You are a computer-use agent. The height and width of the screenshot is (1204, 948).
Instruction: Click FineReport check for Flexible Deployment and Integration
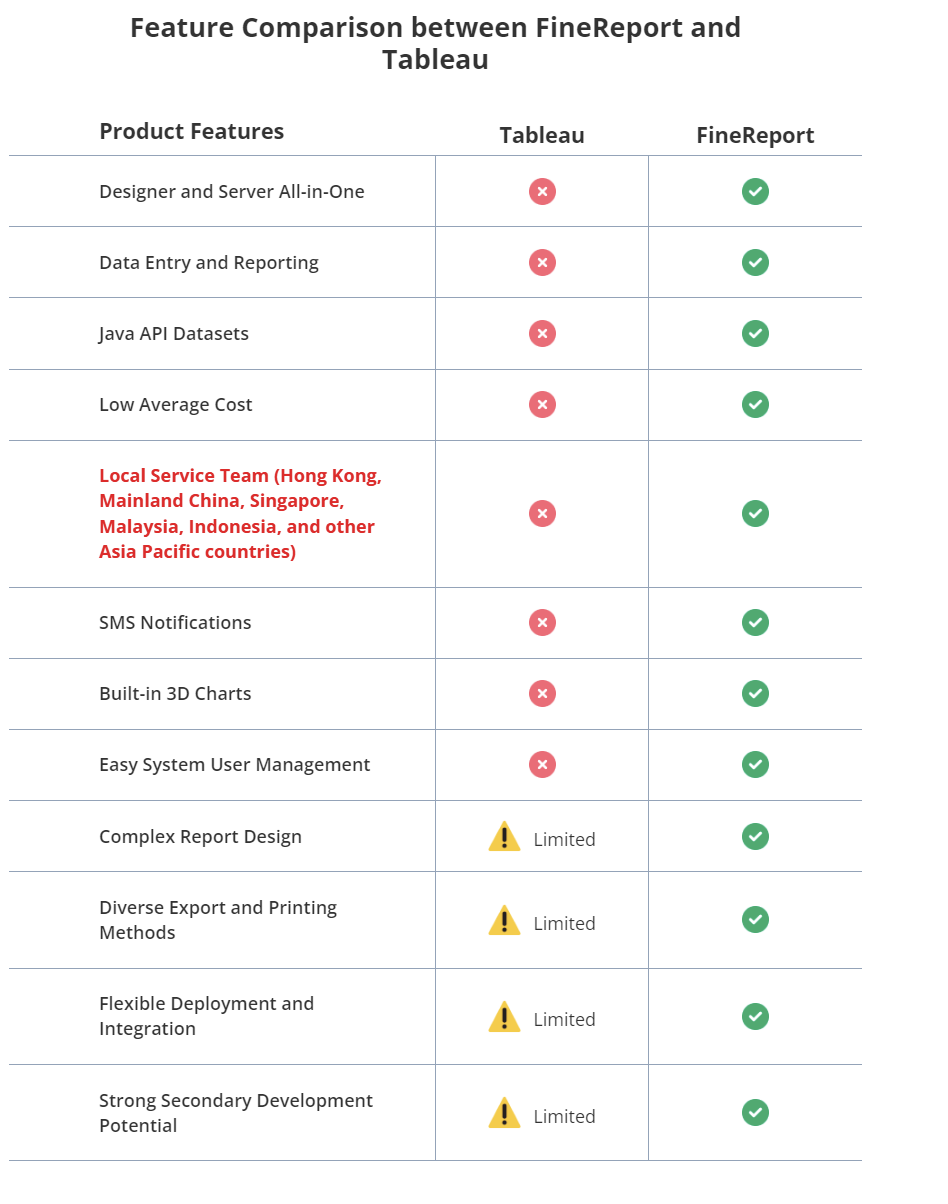click(755, 1016)
